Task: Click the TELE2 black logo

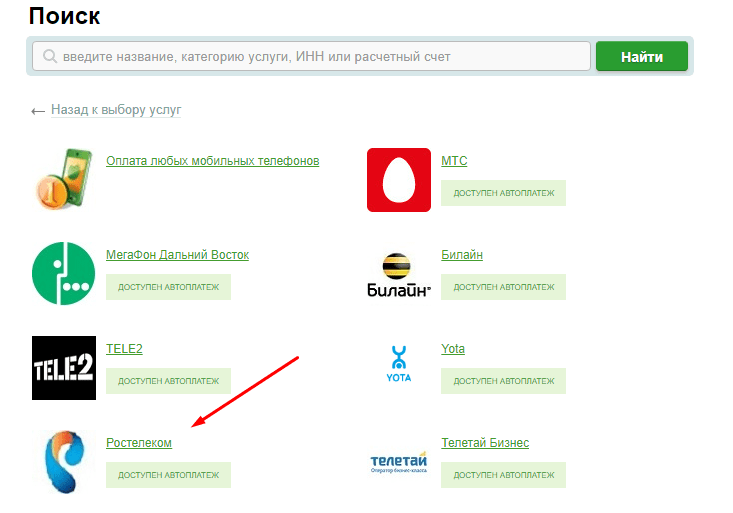Action: pos(64,367)
